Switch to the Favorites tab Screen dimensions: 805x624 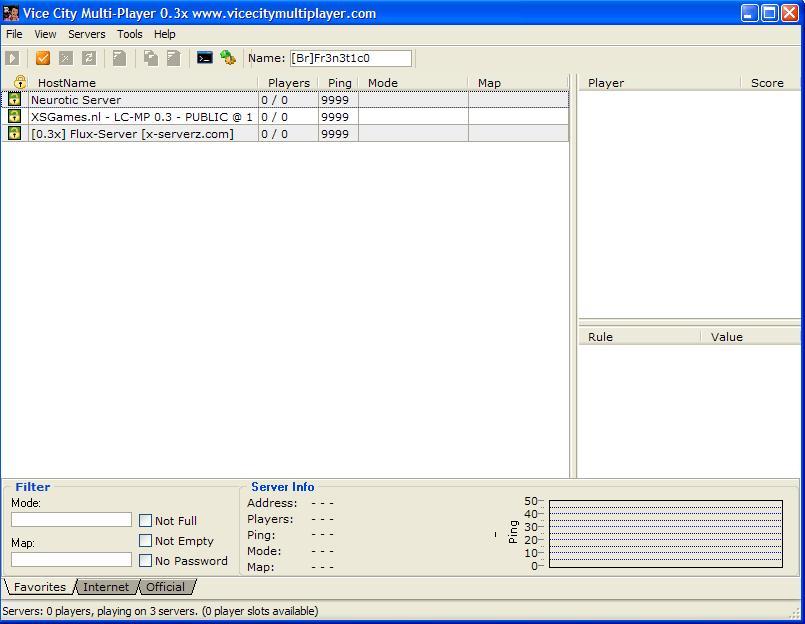click(40, 587)
